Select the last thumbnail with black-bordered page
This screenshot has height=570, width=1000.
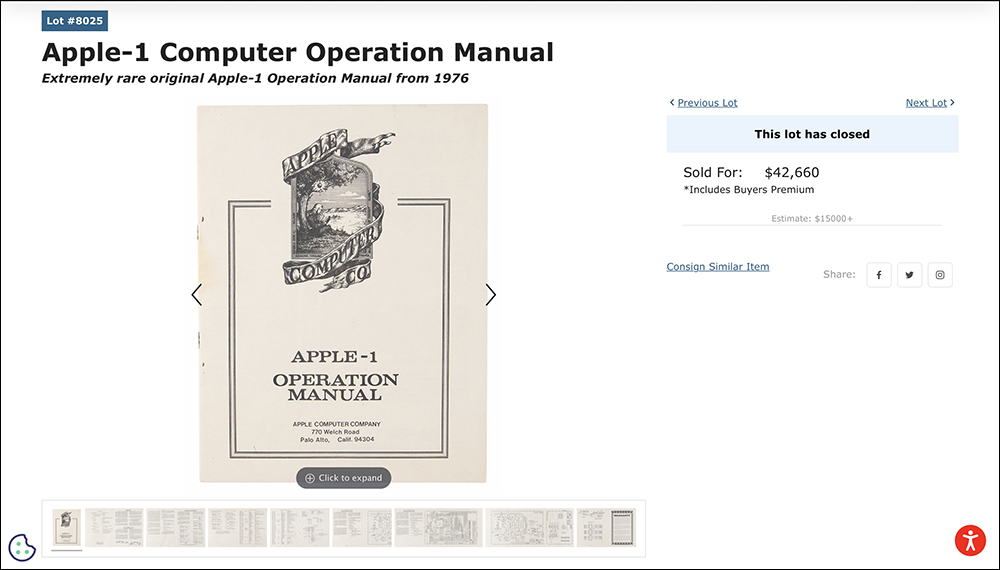pyautogui.click(x=606, y=527)
